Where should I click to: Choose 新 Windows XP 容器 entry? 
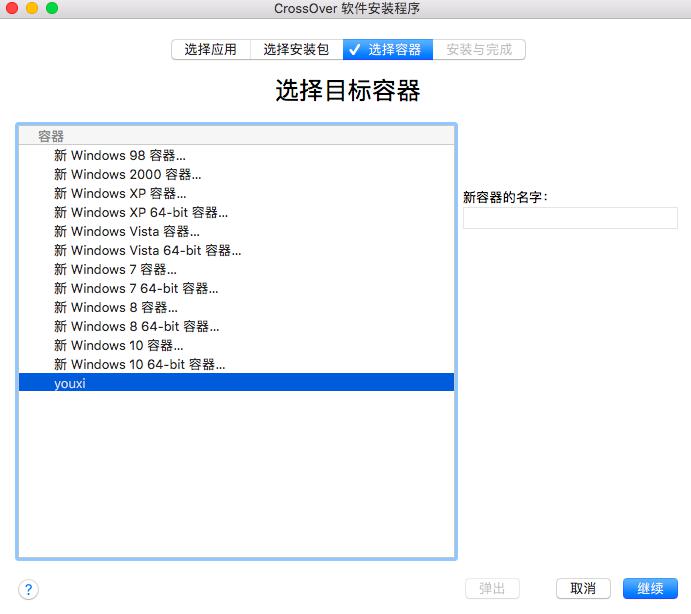click(236, 193)
